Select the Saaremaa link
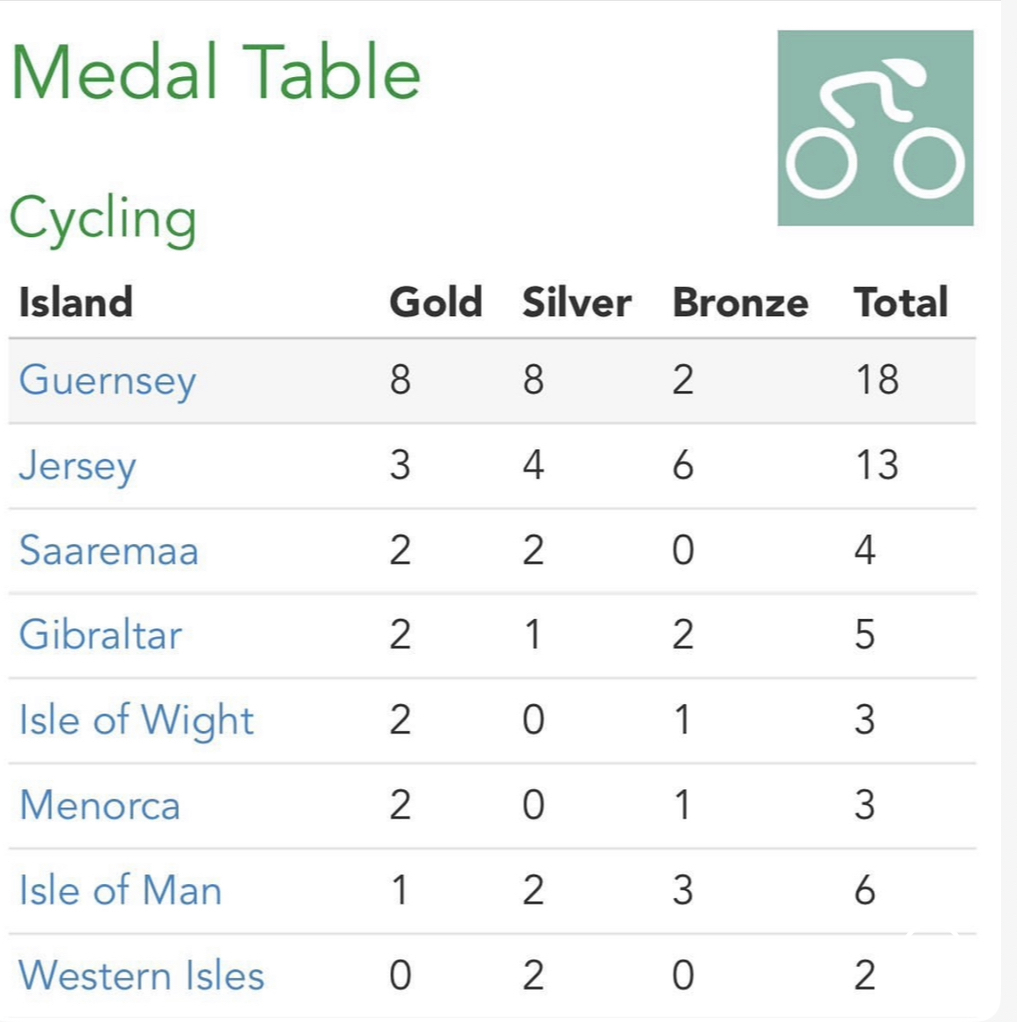 109,550
